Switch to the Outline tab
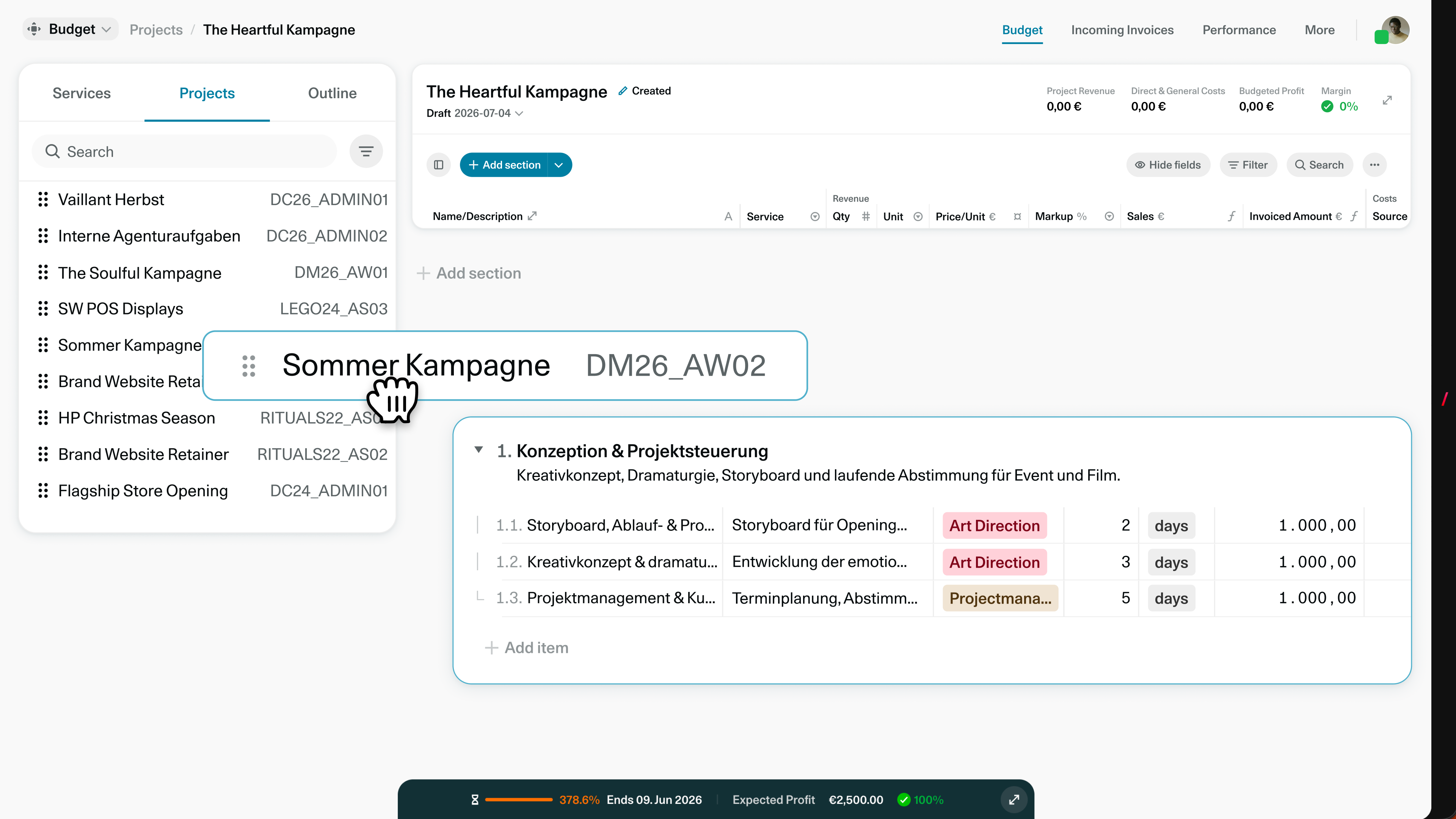 pyautogui.click(x=333, y=93)
